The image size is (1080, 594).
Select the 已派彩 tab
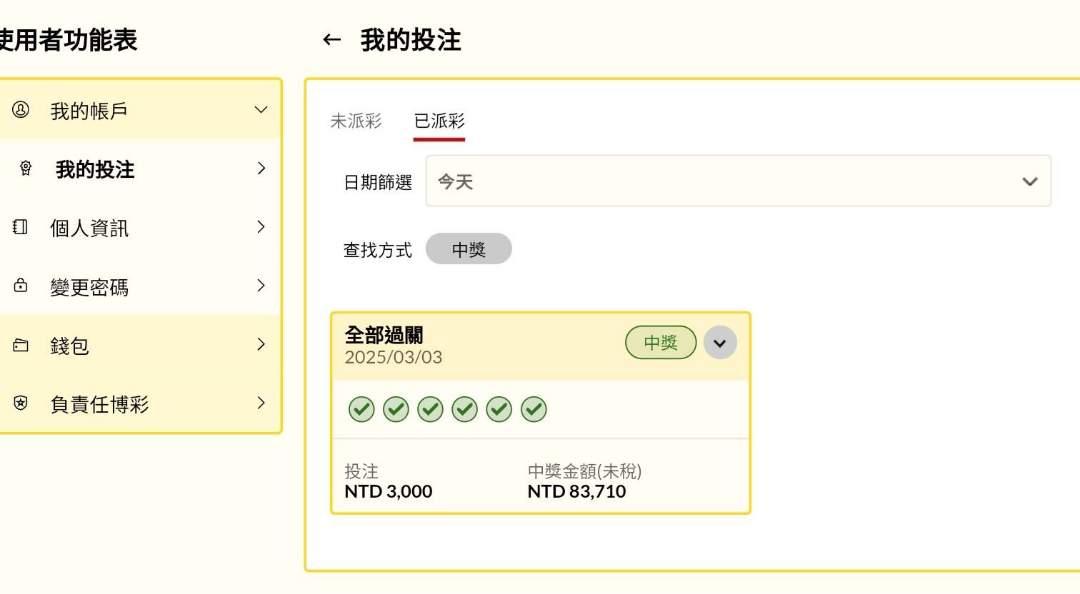[439, 121]
